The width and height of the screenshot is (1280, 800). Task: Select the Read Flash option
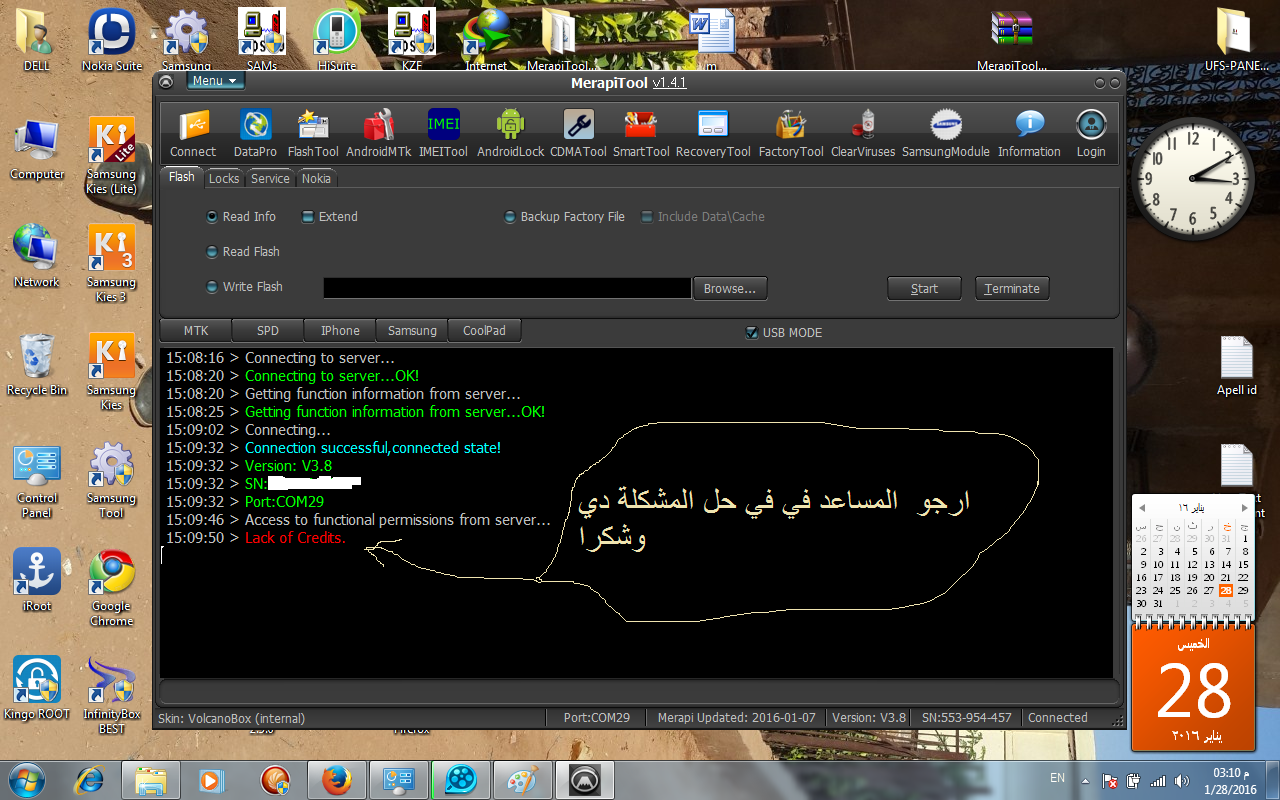click(243, 252)
